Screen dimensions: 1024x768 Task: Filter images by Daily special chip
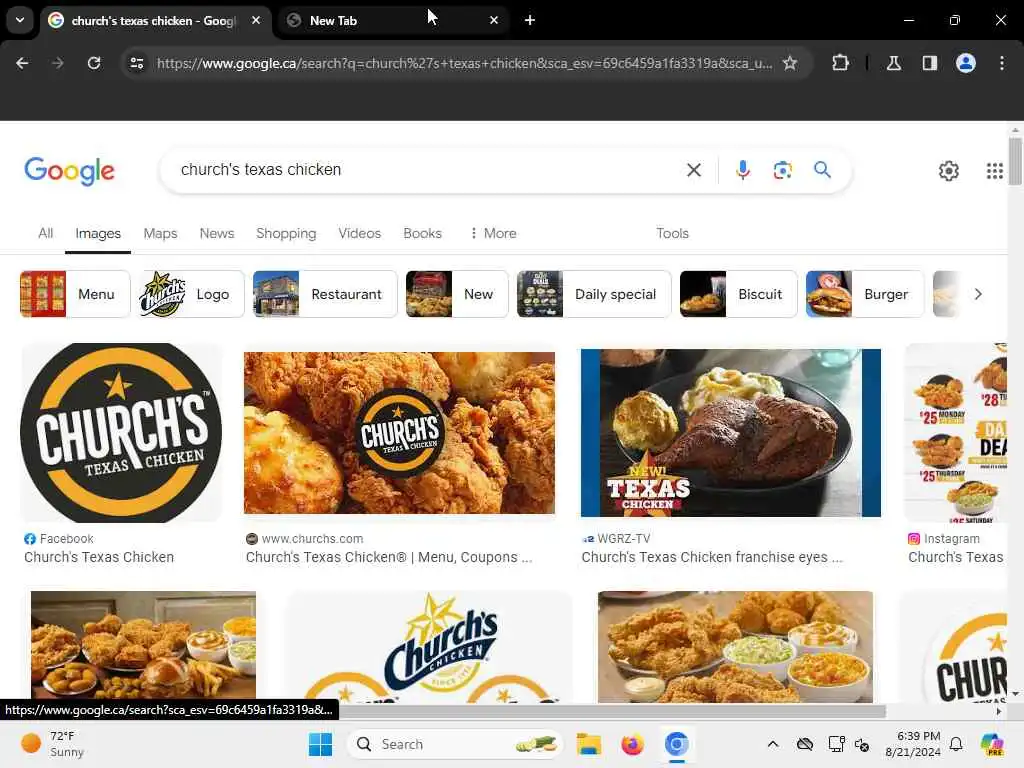click(594, 294)
